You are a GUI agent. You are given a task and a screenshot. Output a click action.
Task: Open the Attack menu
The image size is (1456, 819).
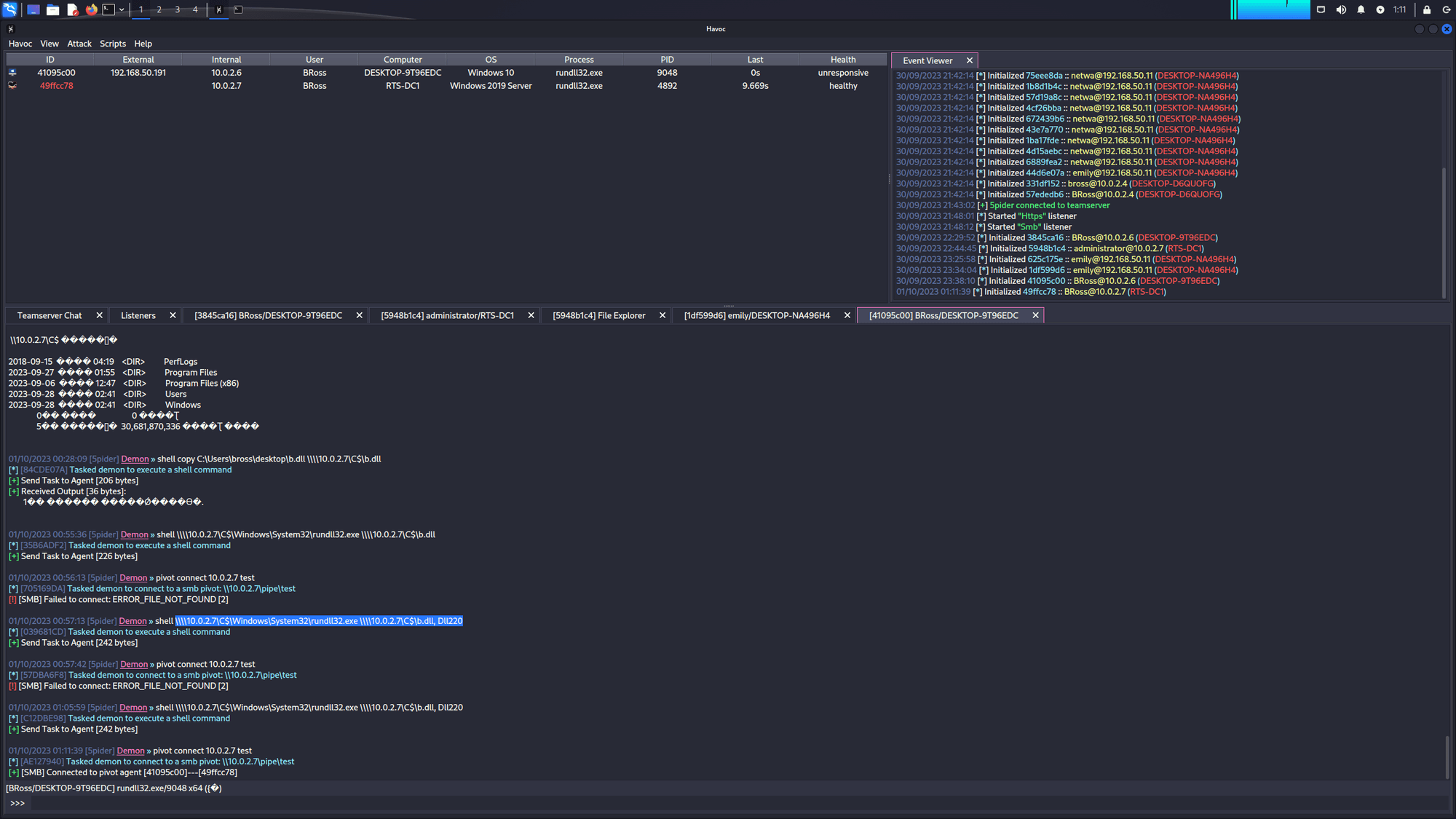tap(79, 44)
